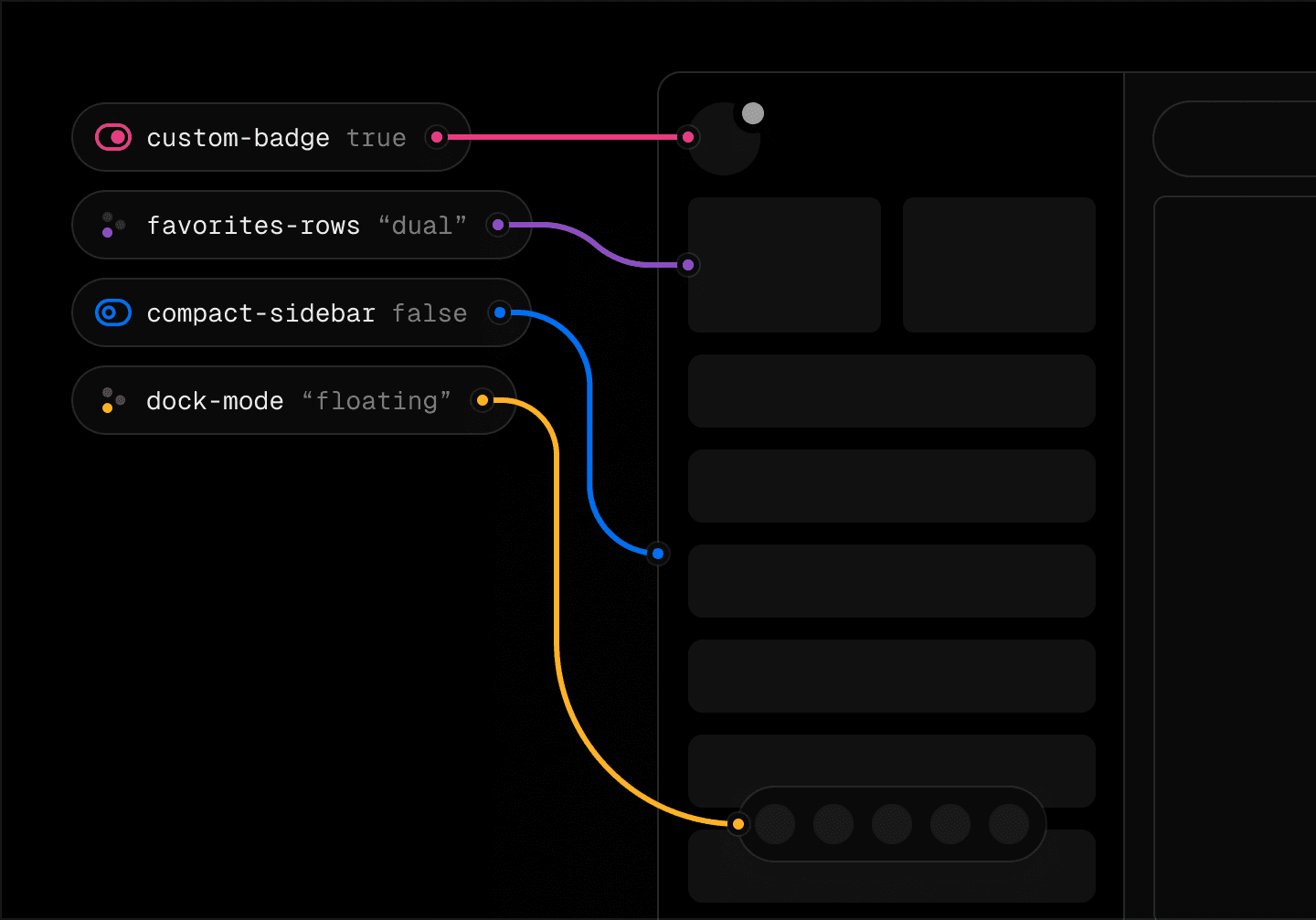Change the "true" value of custom-badge
This screenshot has width=1316, height=920.
(377, 137)
